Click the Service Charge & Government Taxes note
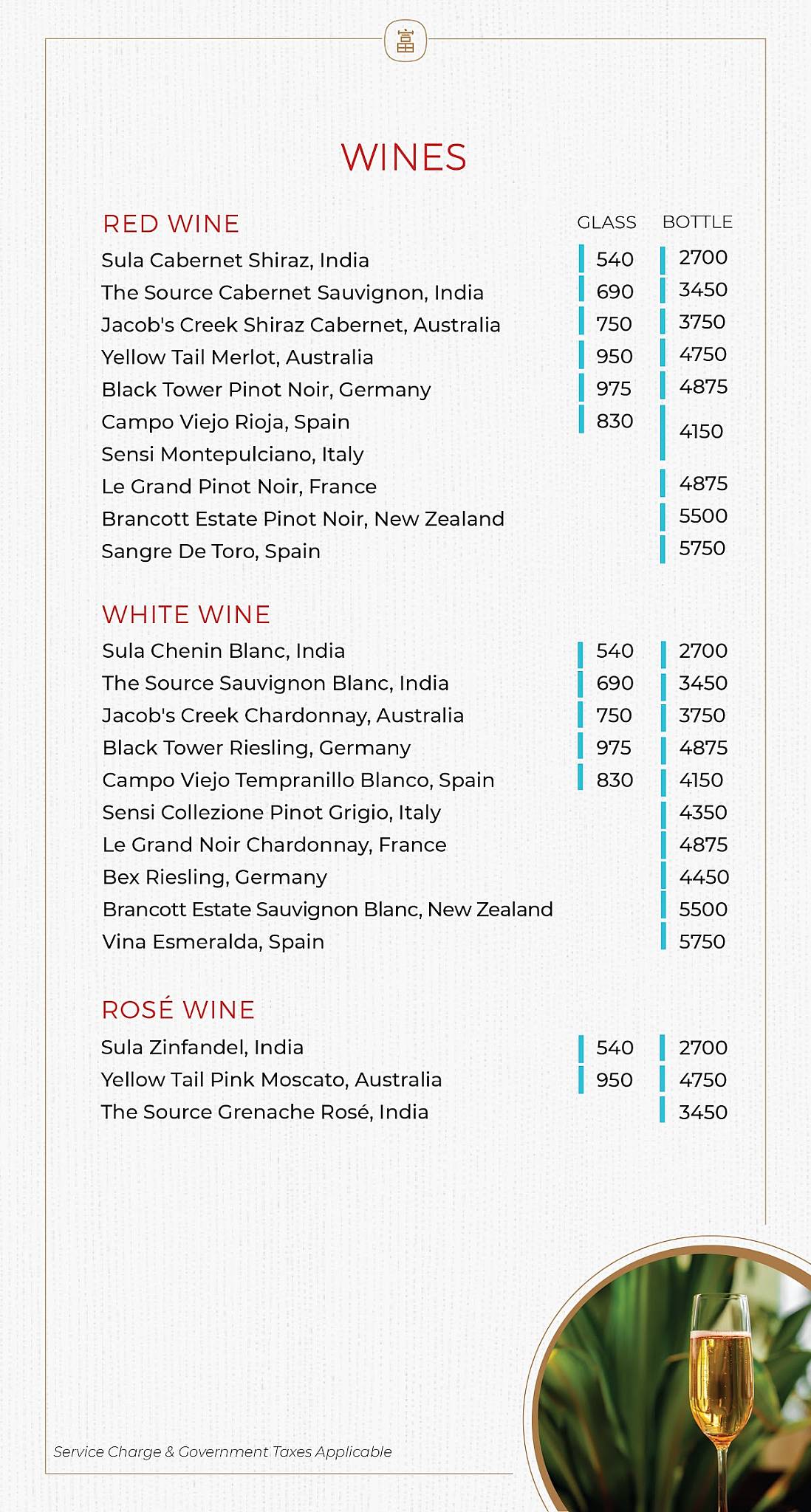 point(222,1451)
